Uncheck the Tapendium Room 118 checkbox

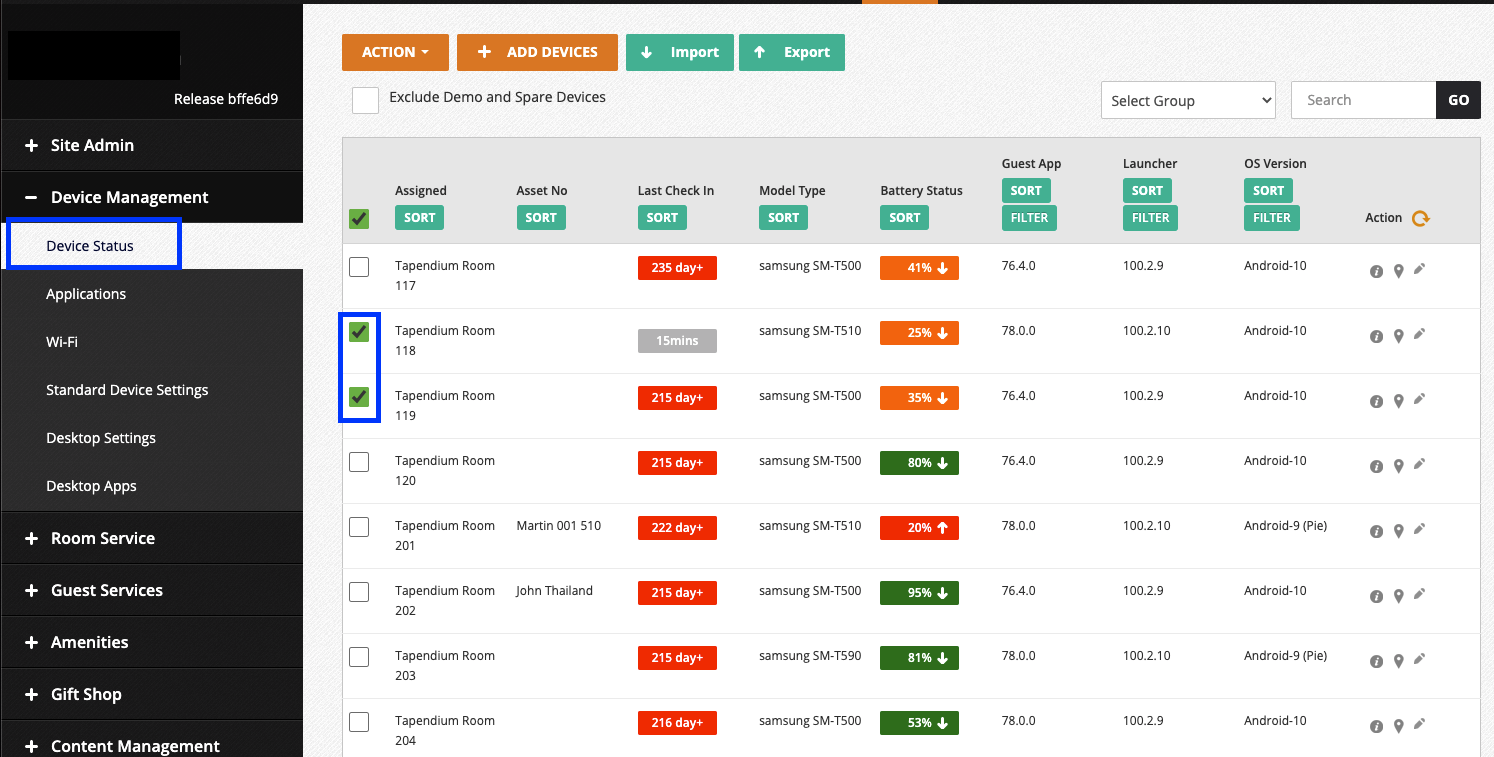(x=359, y=332)
